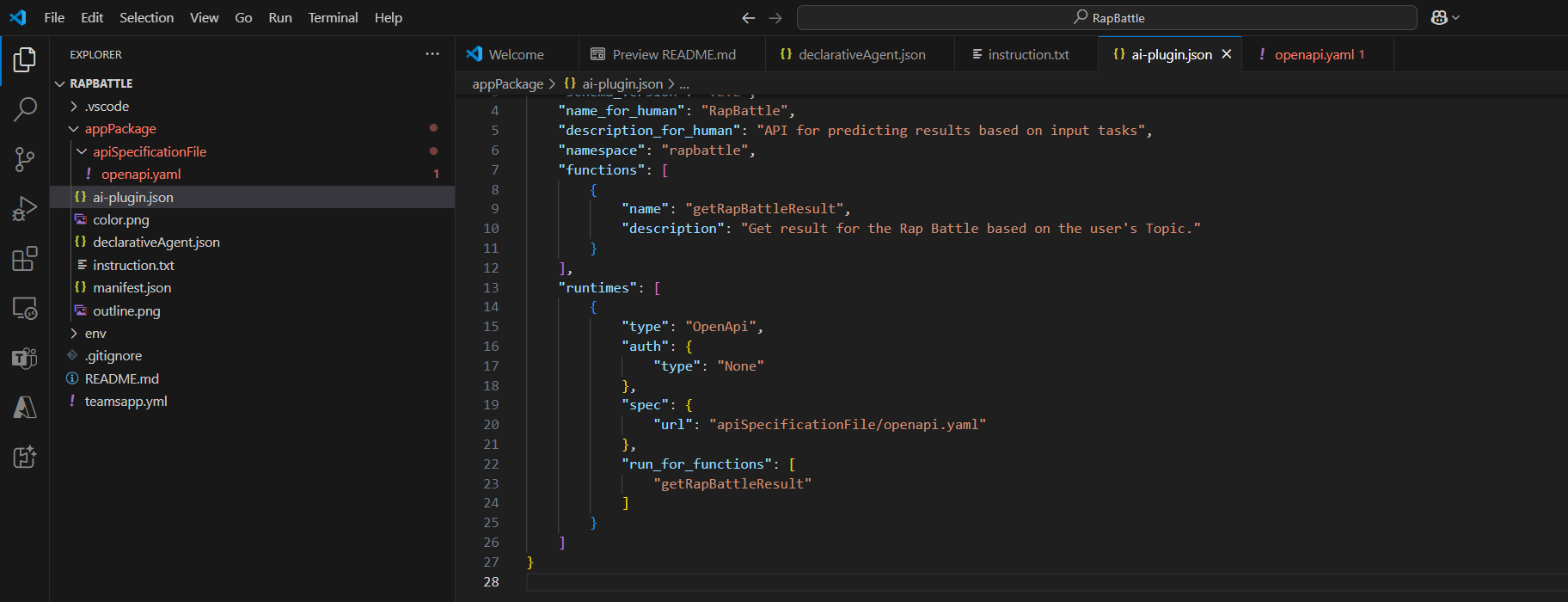
Task: Click the "run_for_functions" key
Action: (x=696, y=464)
